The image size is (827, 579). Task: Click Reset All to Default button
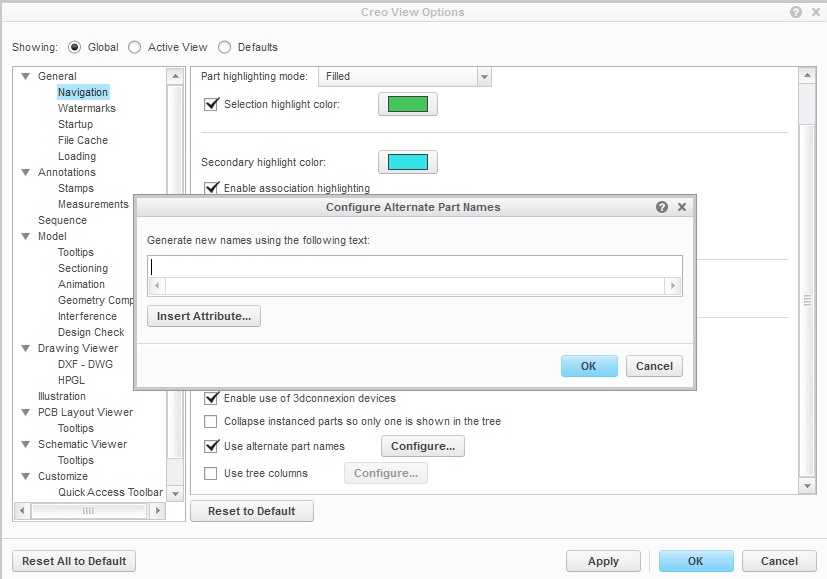pos(74,561)
